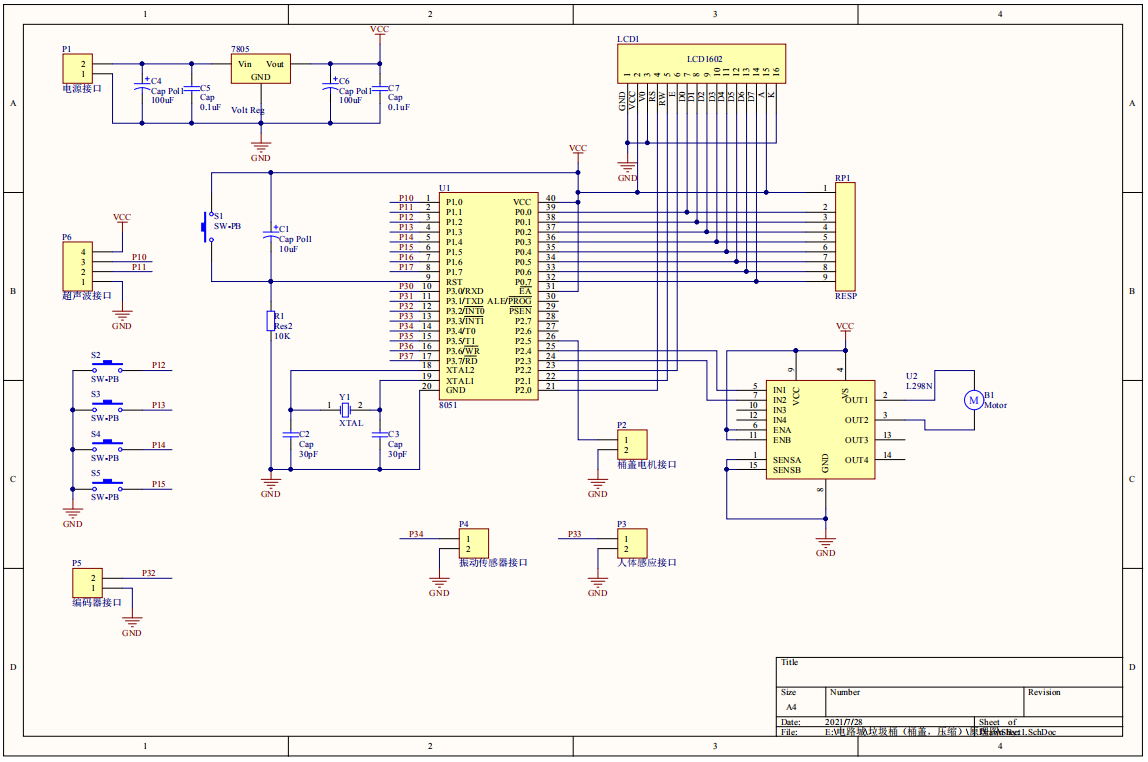Click the P2 connector 桶盖电机接口
The image size is (1148, 762).
(x=632, y=444)
